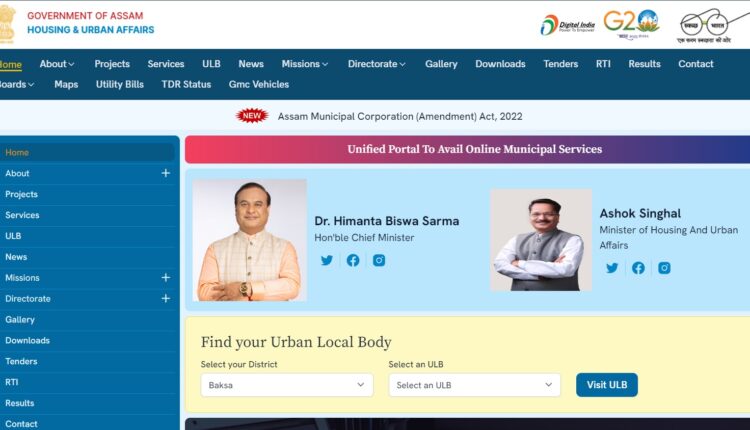
Task: Open the Select an ULB dropdown
Action: tap(474, 385)
